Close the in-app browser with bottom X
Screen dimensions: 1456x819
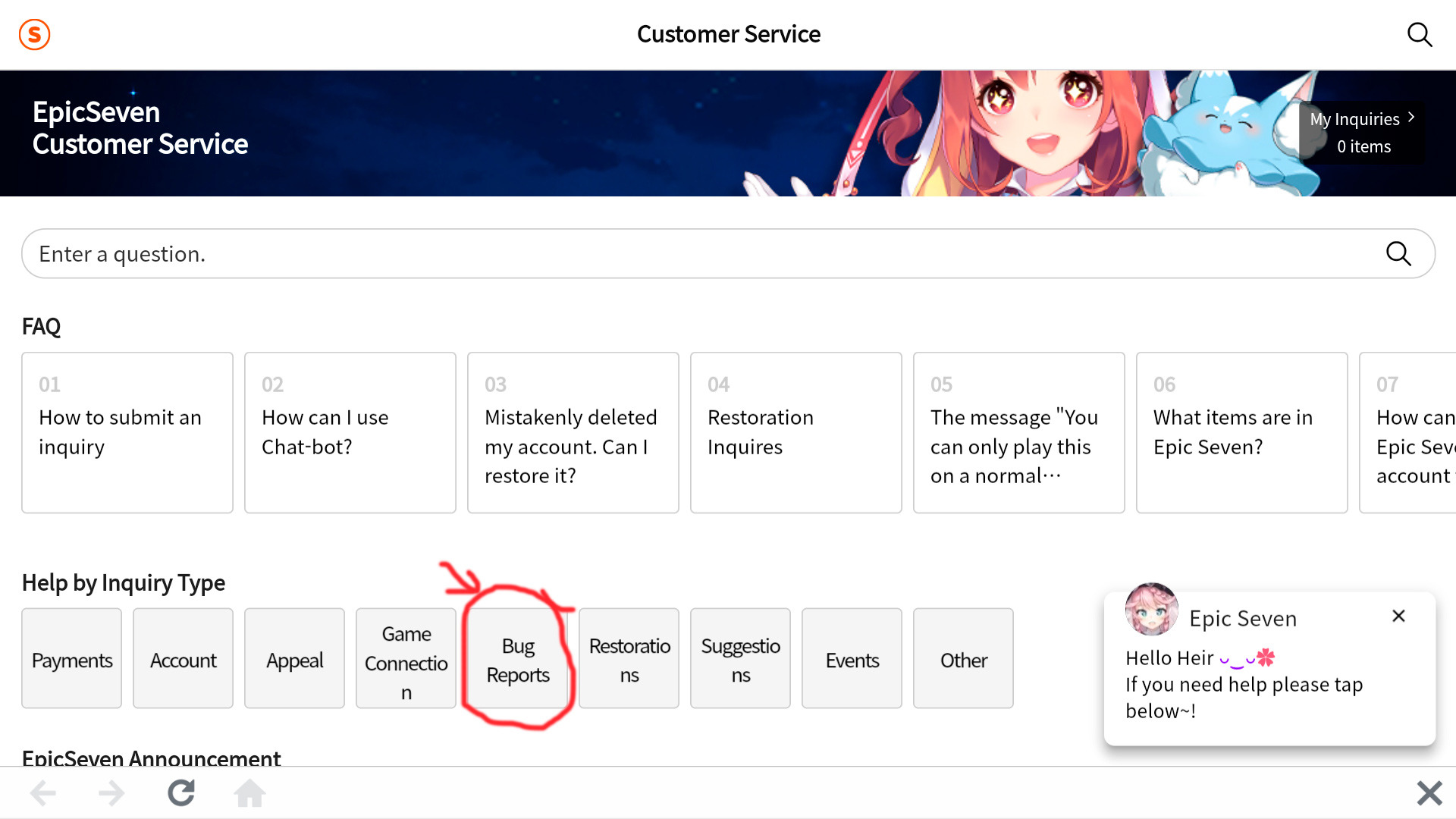click(x=1429, y=793)
